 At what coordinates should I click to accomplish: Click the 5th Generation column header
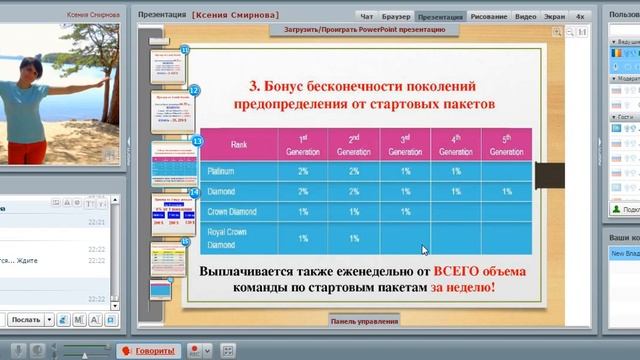pos(507,145)
